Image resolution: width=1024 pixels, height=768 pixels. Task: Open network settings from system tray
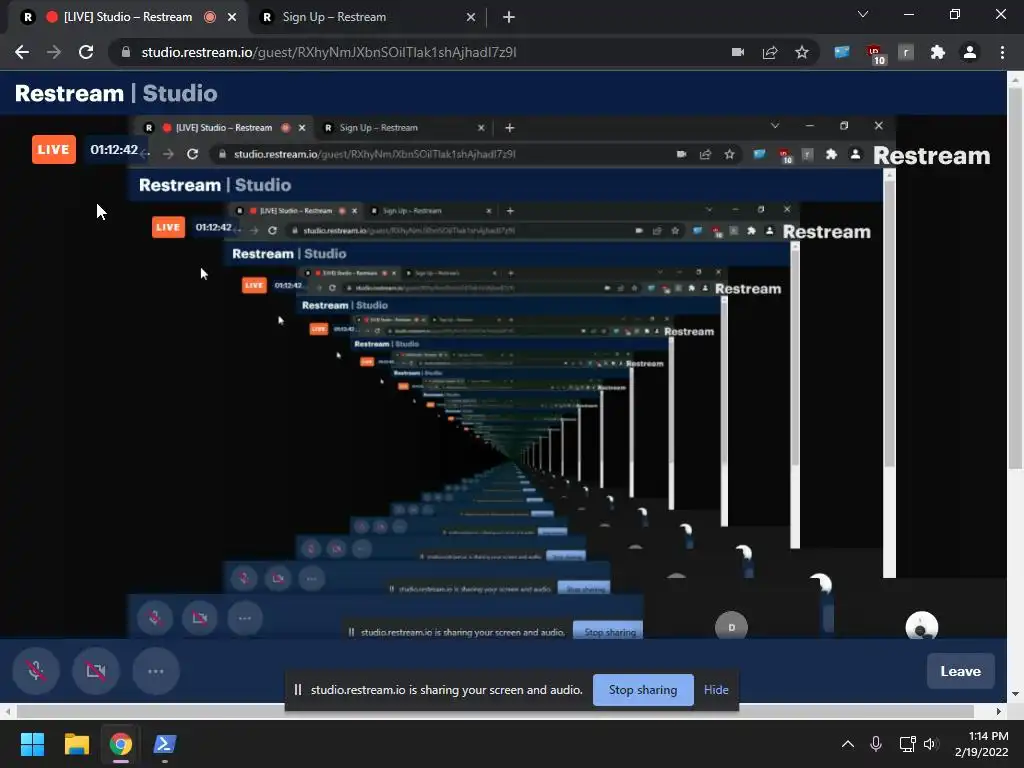coord(907,744)
